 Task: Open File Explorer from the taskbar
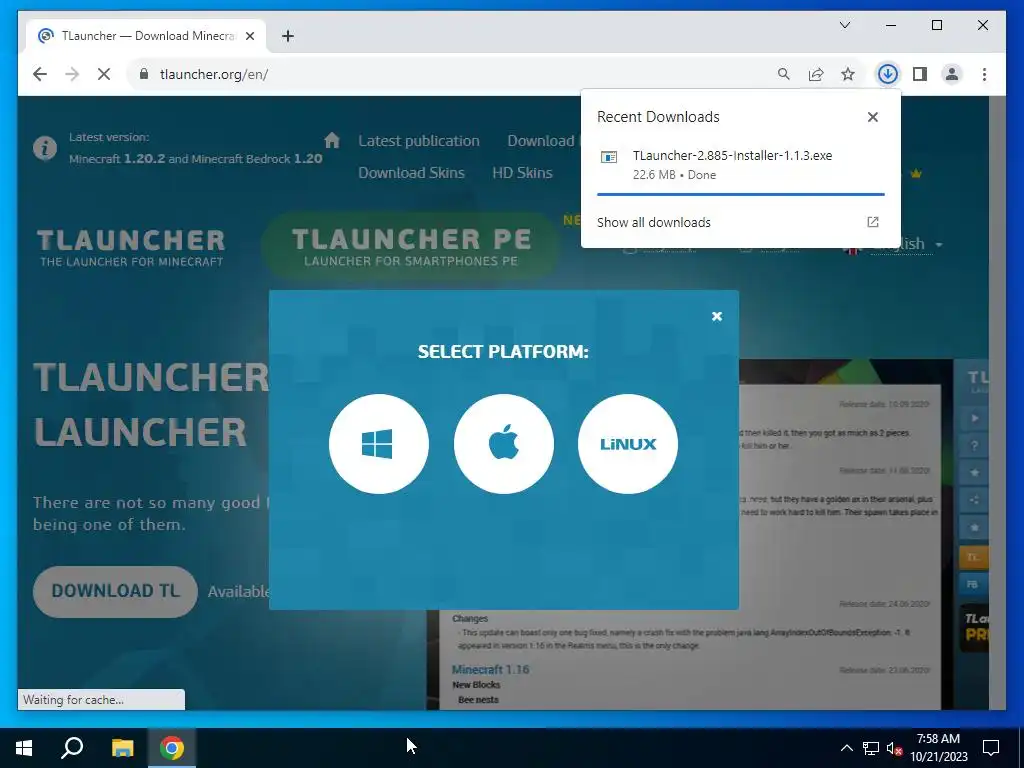click(x=122, y=748)
